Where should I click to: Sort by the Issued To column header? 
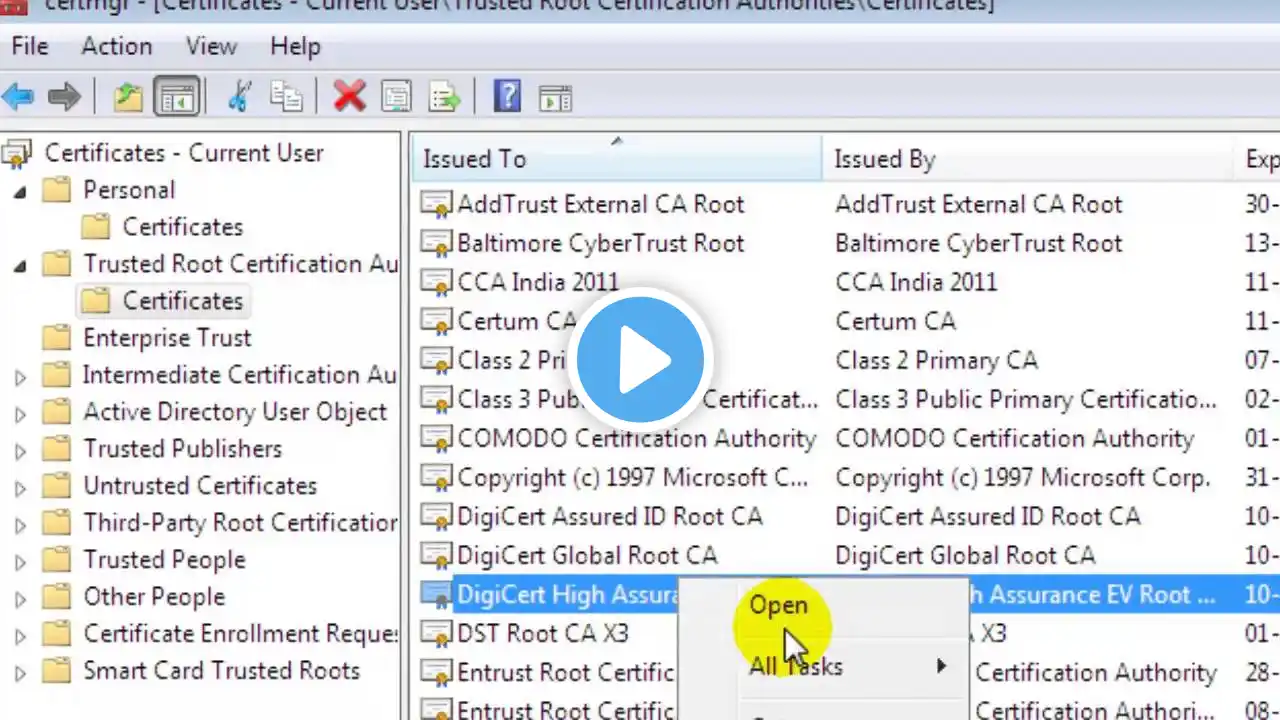point(616,159)
